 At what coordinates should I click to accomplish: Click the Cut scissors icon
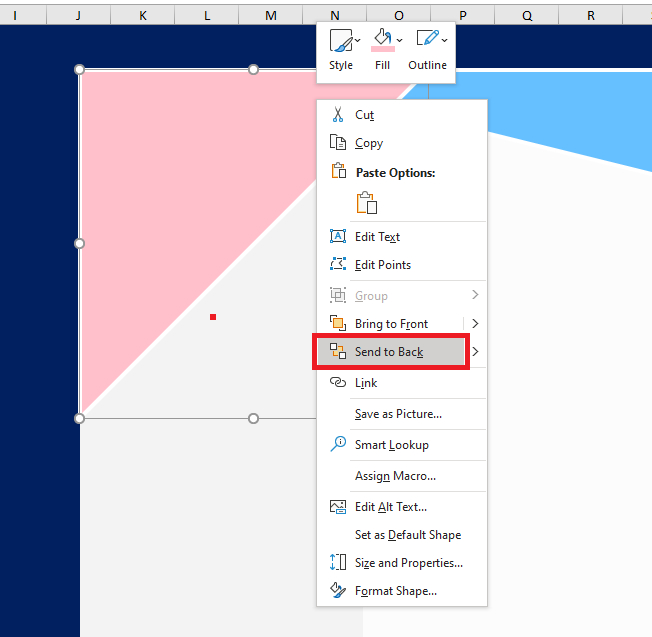[x=338, y=114]
